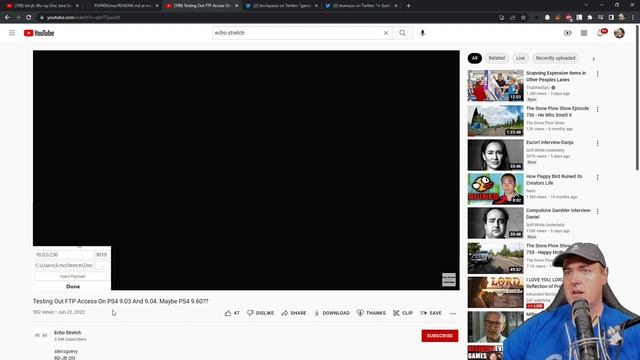This screenshot has height=360, width=640.
Task: Send a THANKS heart to the creator
Action: 371,313
